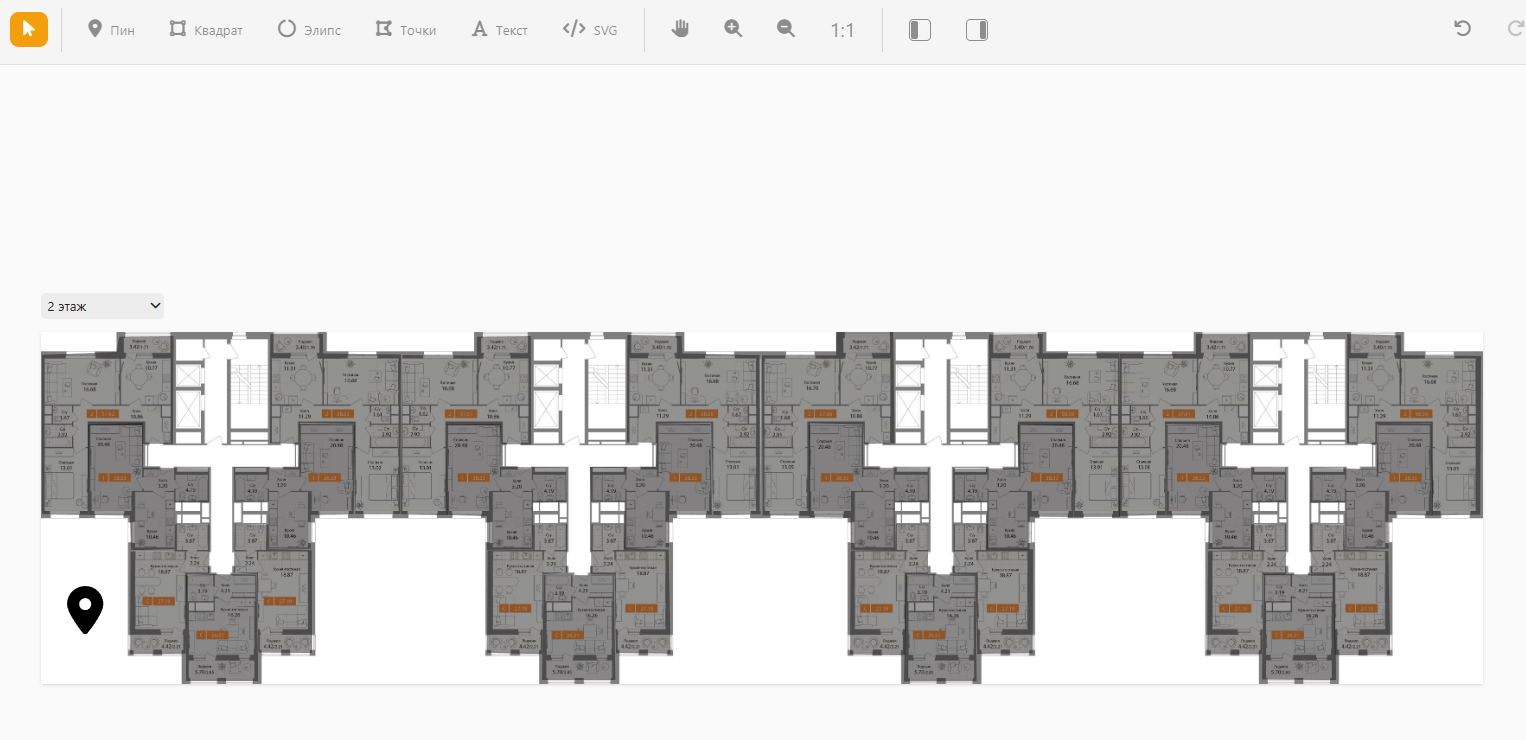1526x740 pixels.
Task: Choose the Пин marker tool
Action: (111, 30)
